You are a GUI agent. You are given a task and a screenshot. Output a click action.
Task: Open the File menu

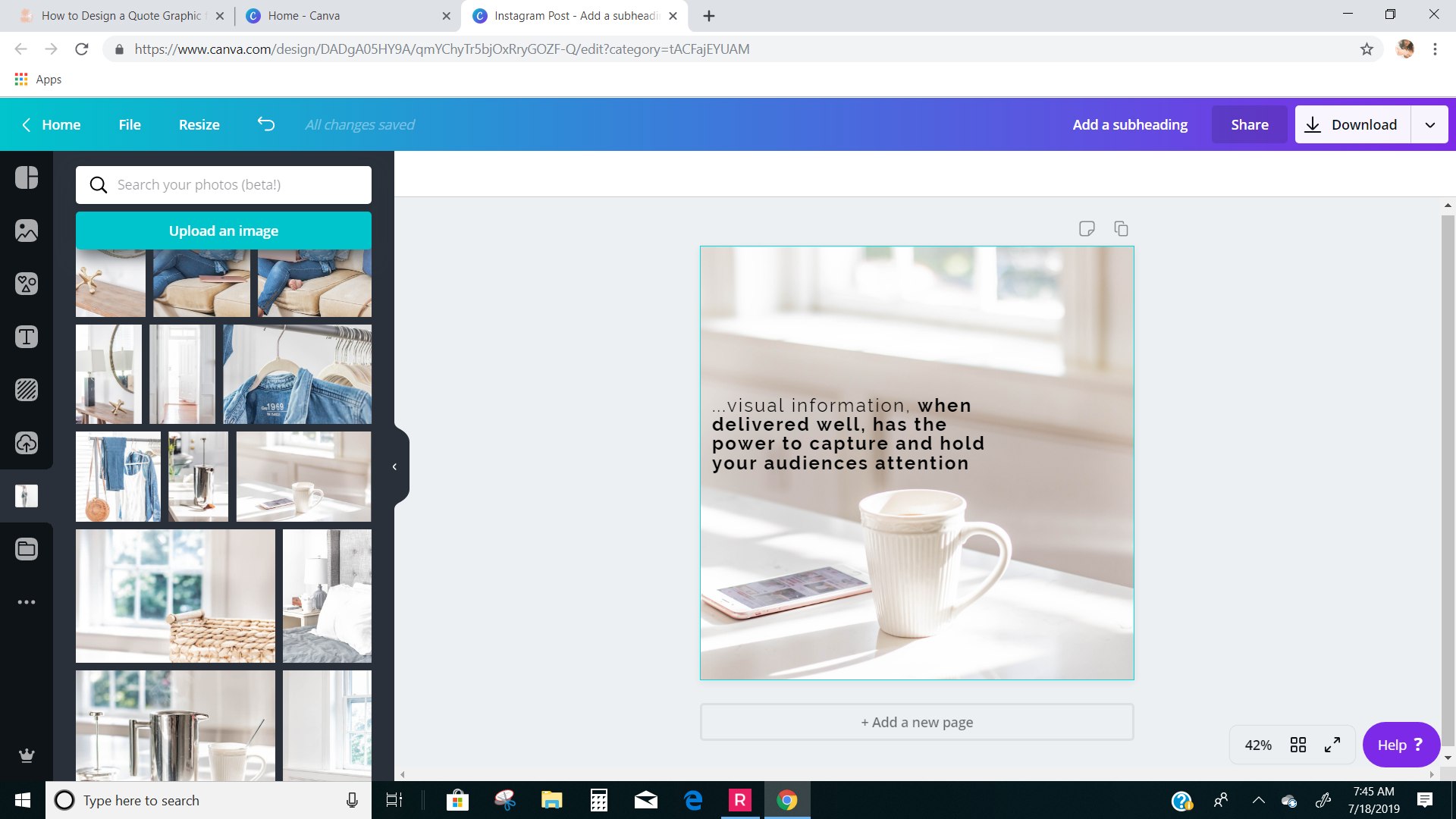tap(130, 124)
